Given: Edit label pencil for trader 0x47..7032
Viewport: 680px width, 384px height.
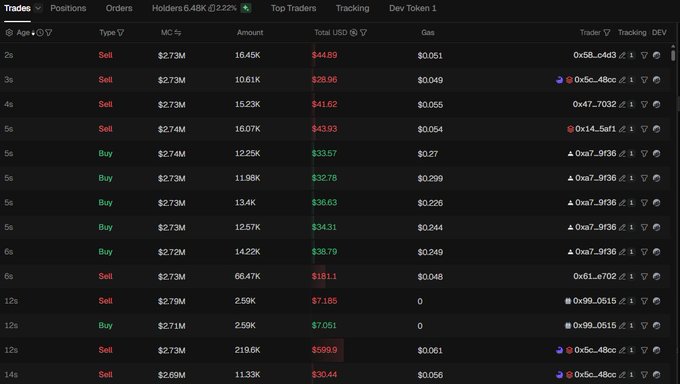Looking at the screenshot, I should pos(622,104).
